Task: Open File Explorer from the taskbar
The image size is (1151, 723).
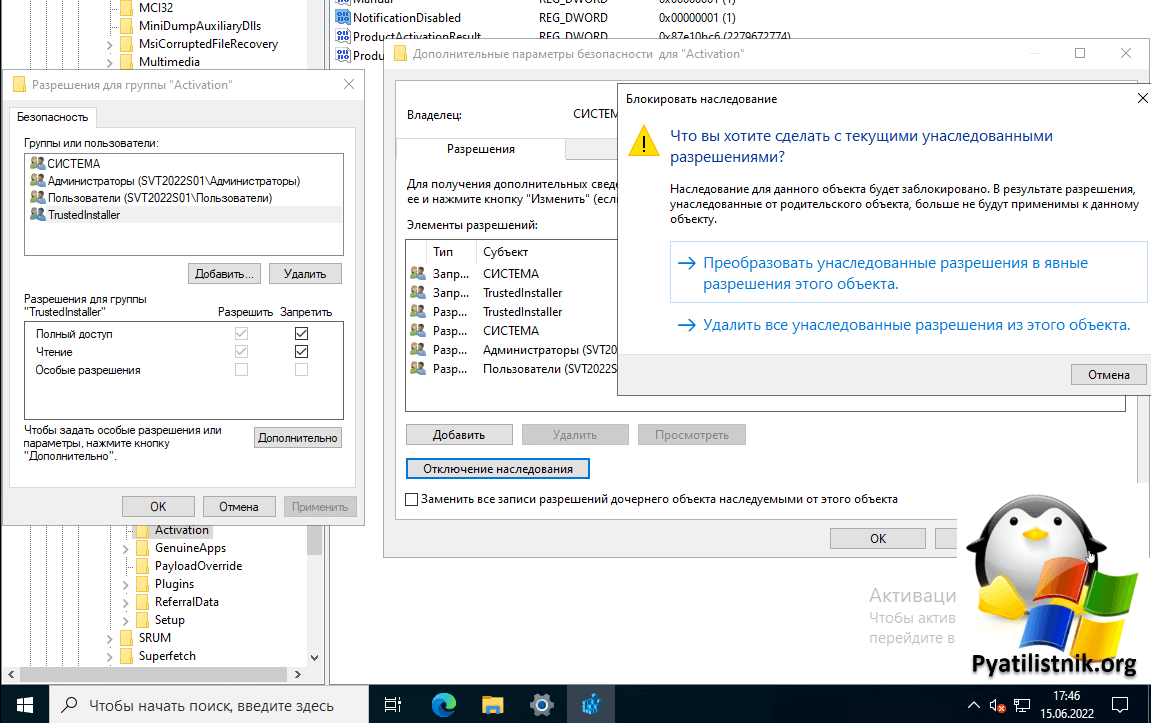Action: click(x=492, y=705)
